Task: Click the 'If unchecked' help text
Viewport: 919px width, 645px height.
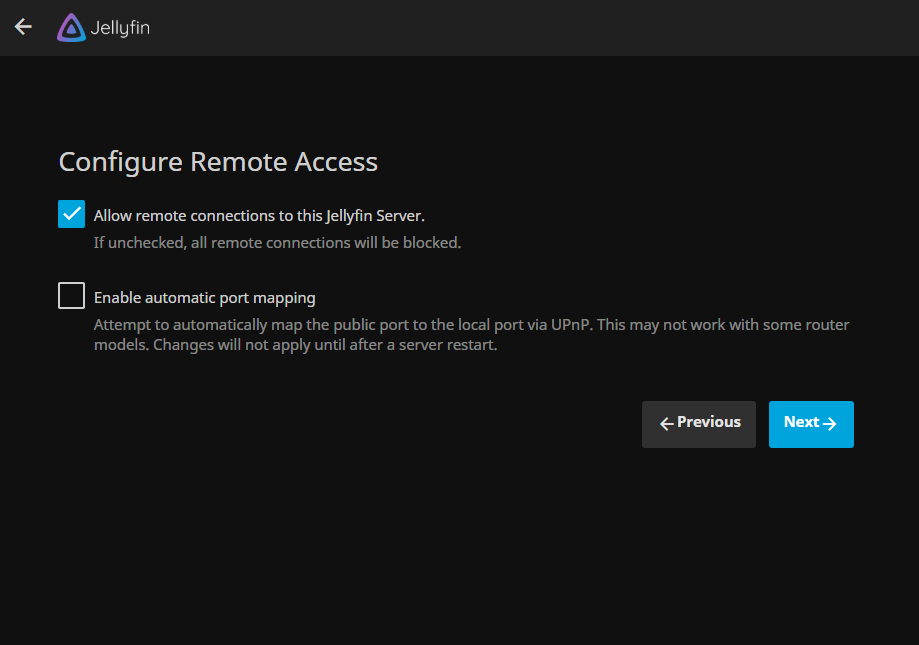Action: [x=277, y=243]
